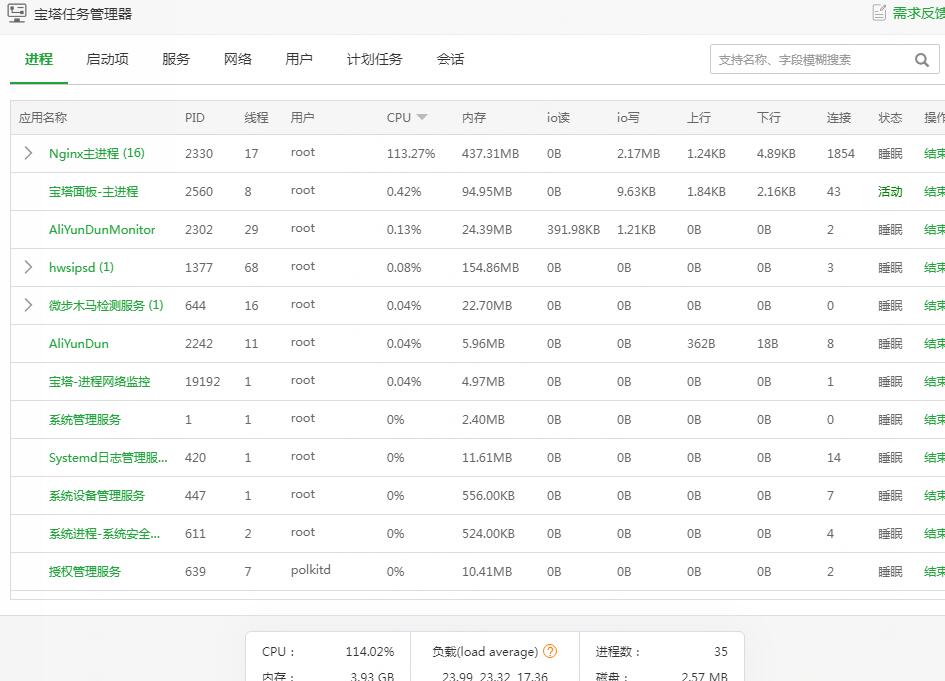The image size is (945, 681).
Task: Open the 系统管理服务 process name
Action: click(85, 419)
